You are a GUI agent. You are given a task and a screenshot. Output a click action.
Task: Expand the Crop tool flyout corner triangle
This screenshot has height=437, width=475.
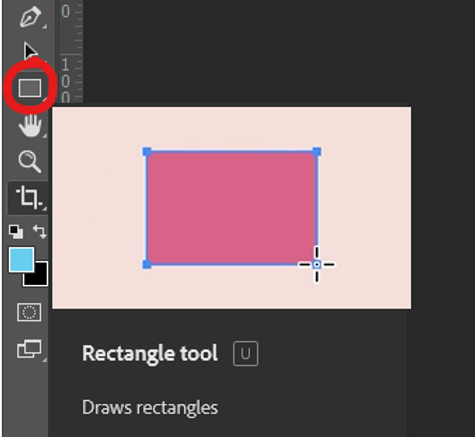45,208
